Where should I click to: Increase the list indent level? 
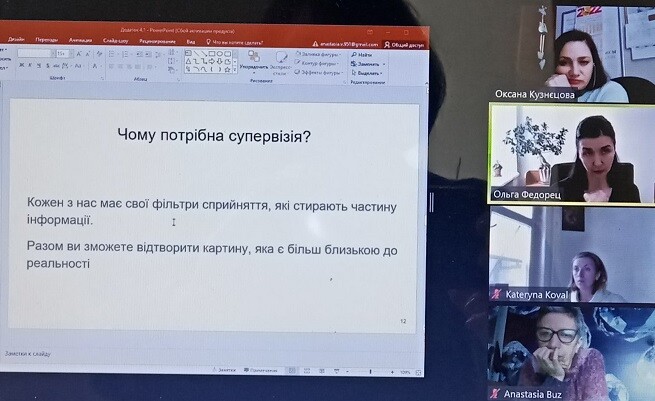(x=148, y=54)
